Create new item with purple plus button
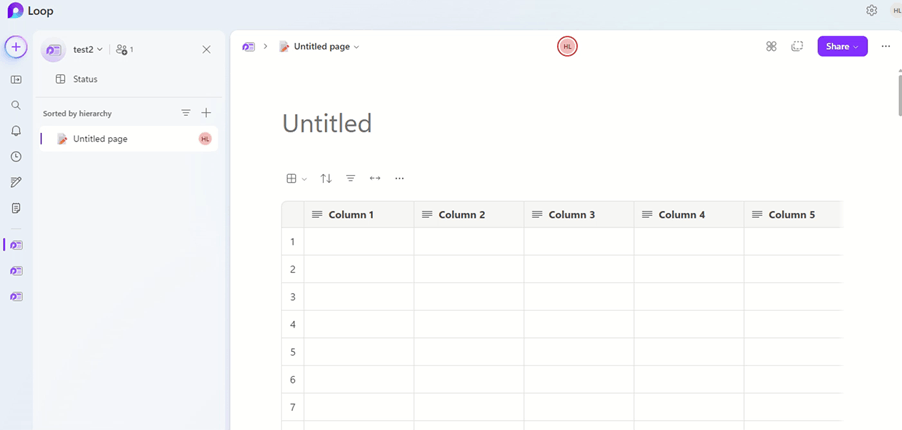The image size is (902, 430). pyautogui.click(x=16, y=47)
